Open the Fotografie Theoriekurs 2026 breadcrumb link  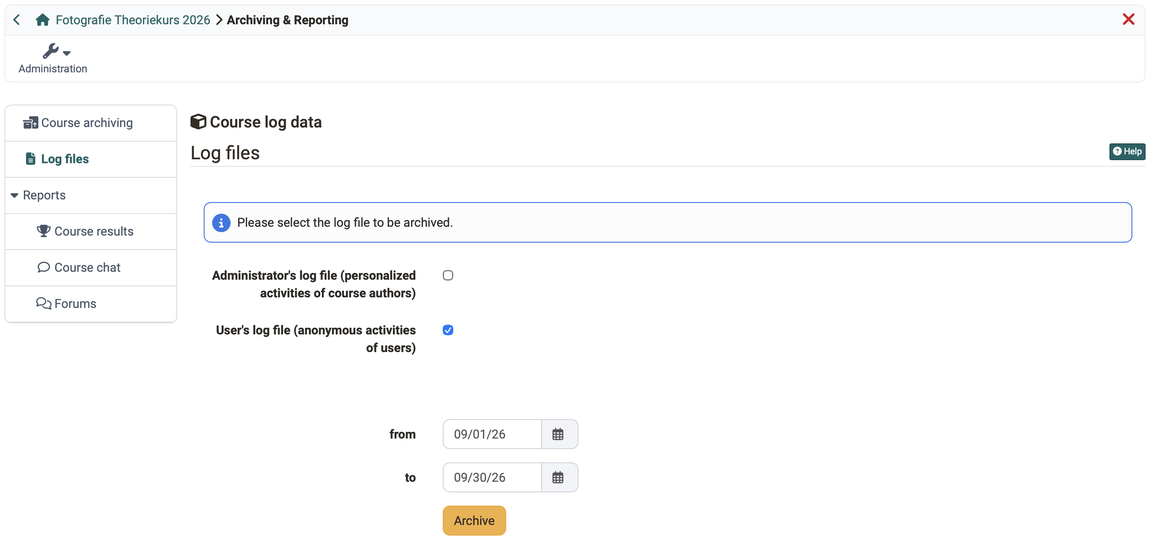tap(133, 20)
